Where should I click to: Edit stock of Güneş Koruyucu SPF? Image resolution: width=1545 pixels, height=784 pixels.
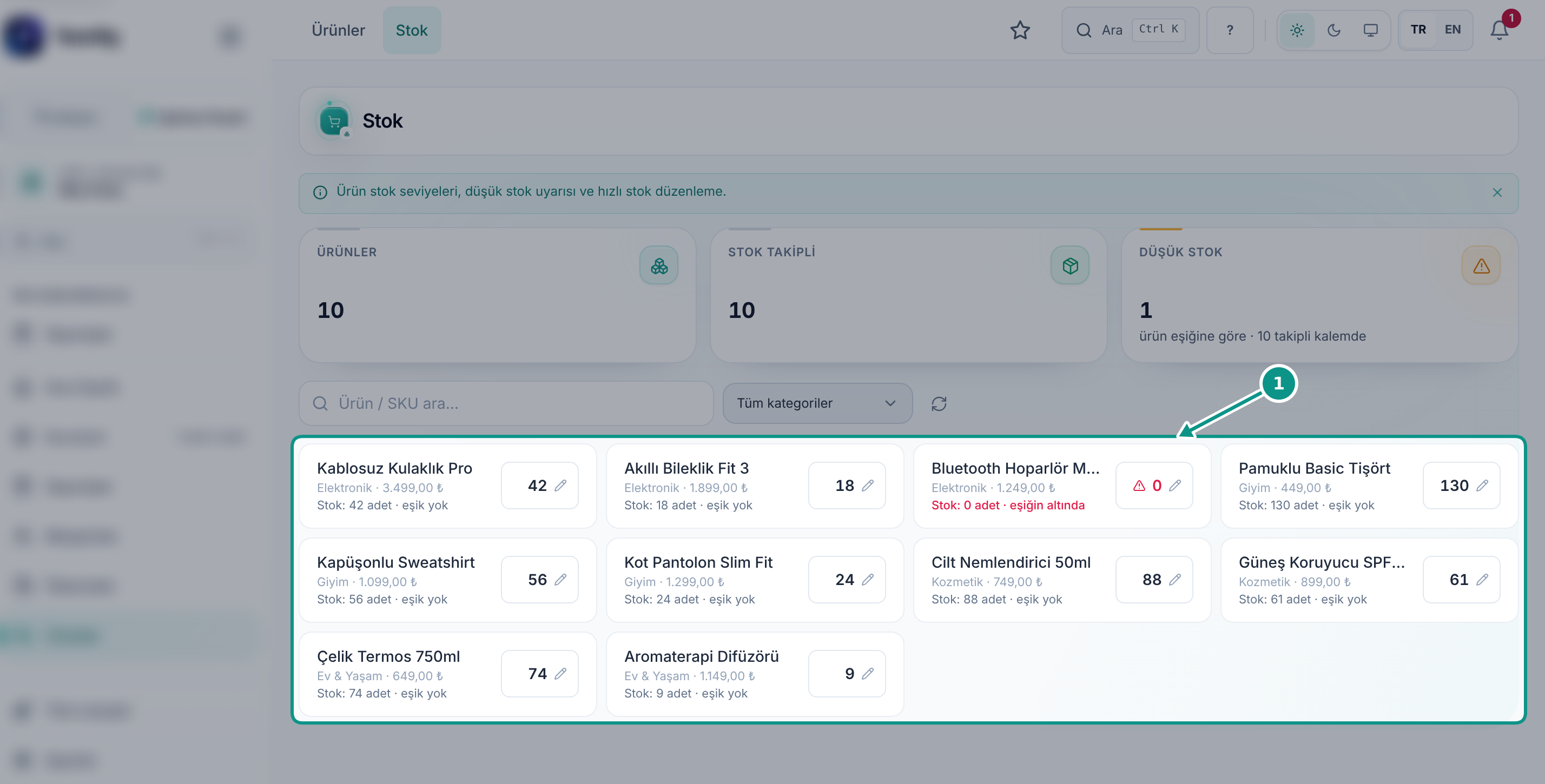click(x=1461, y=580)
